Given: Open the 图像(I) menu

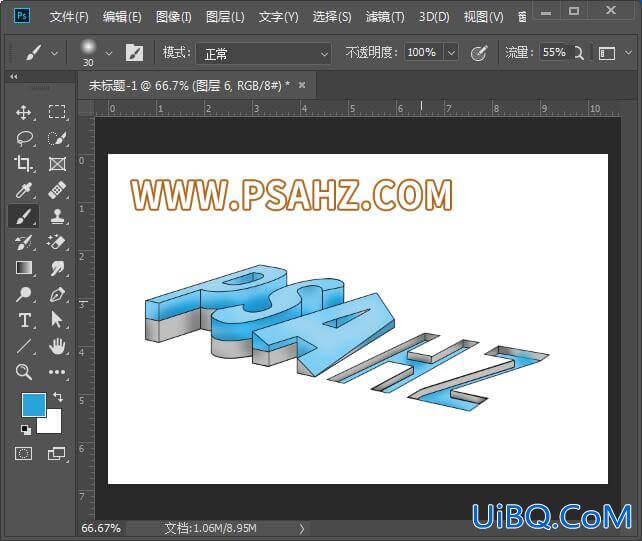Looking at the screenshot, I should (174, 17).
